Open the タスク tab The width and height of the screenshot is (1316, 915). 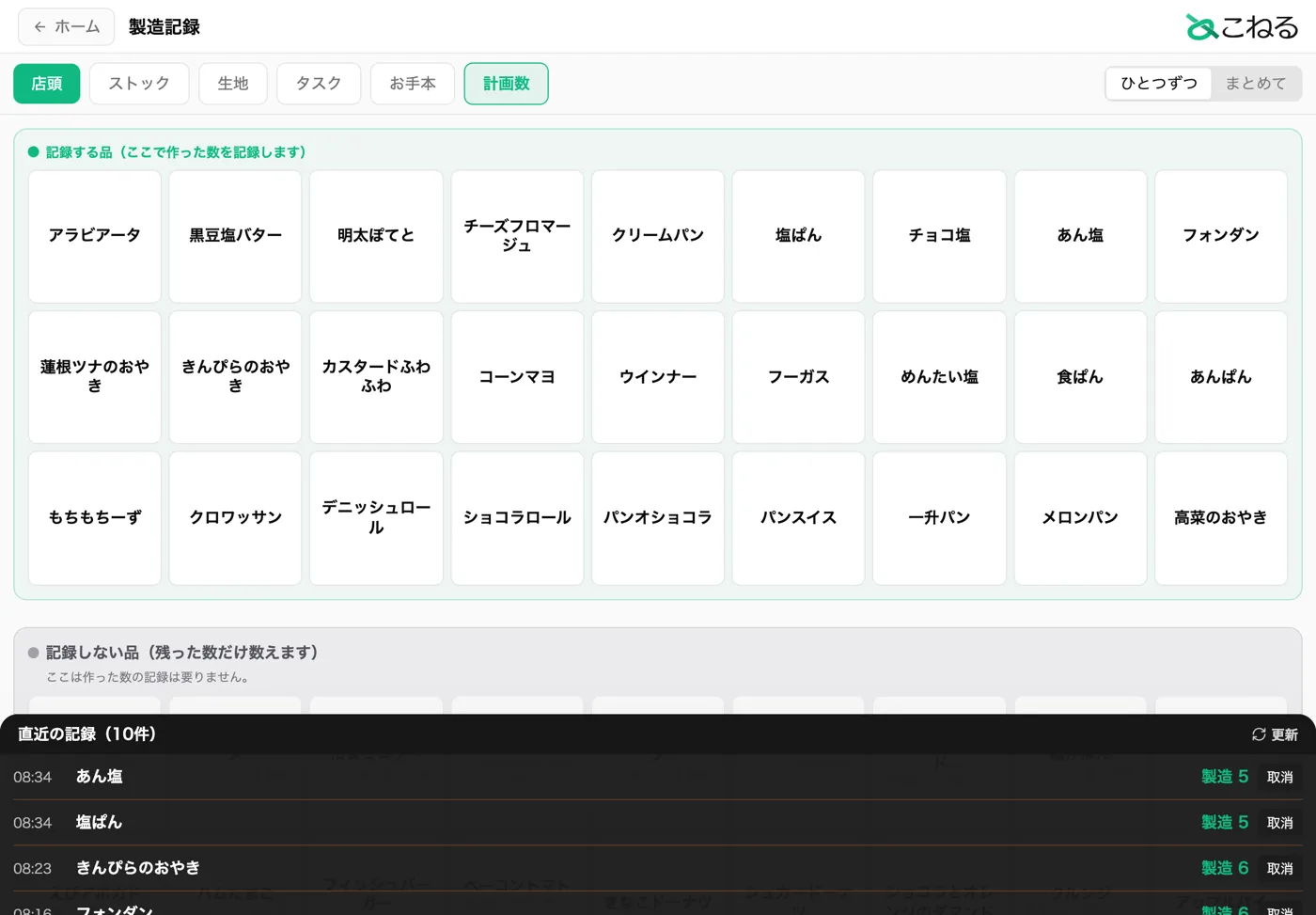coord(319,84)
